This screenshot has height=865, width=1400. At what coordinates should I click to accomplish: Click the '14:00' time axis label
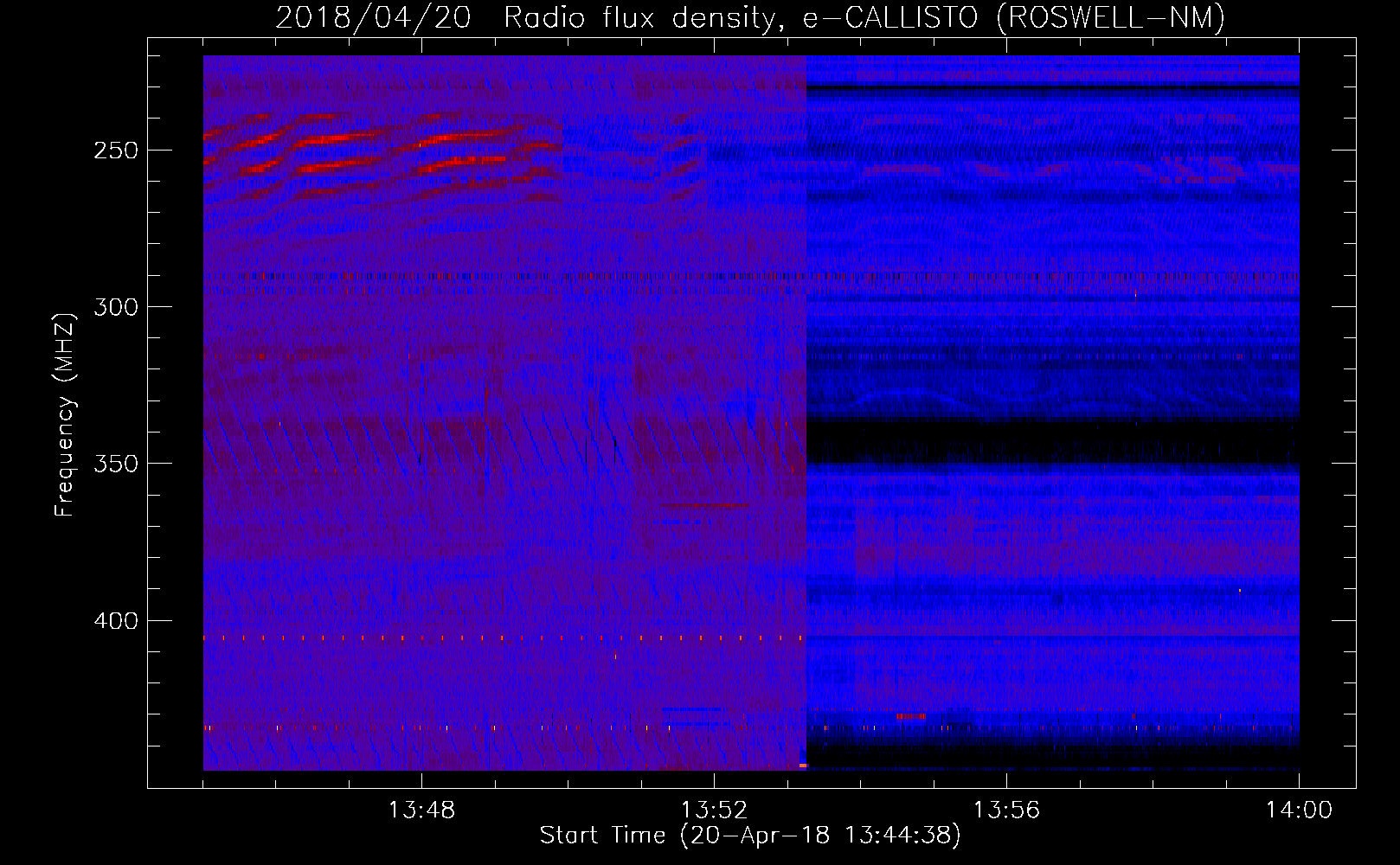(1299, 811)
